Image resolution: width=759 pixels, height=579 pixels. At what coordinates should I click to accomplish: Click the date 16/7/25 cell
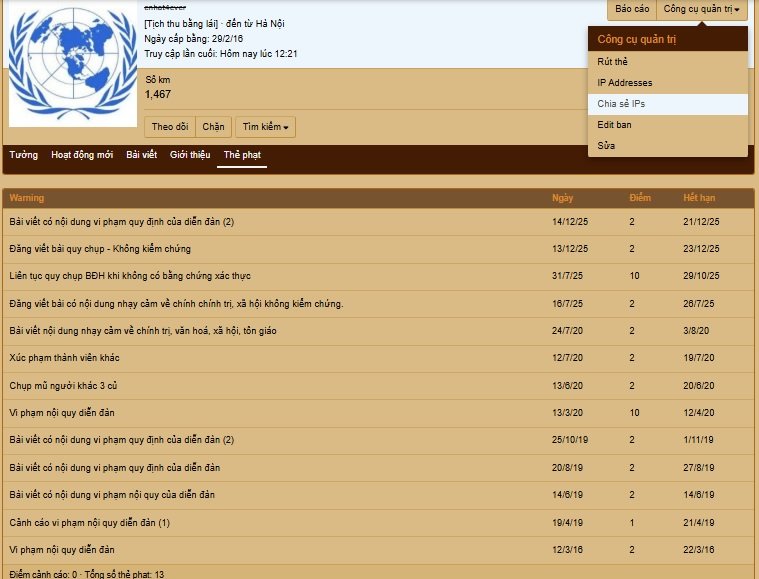click(567, 304)
